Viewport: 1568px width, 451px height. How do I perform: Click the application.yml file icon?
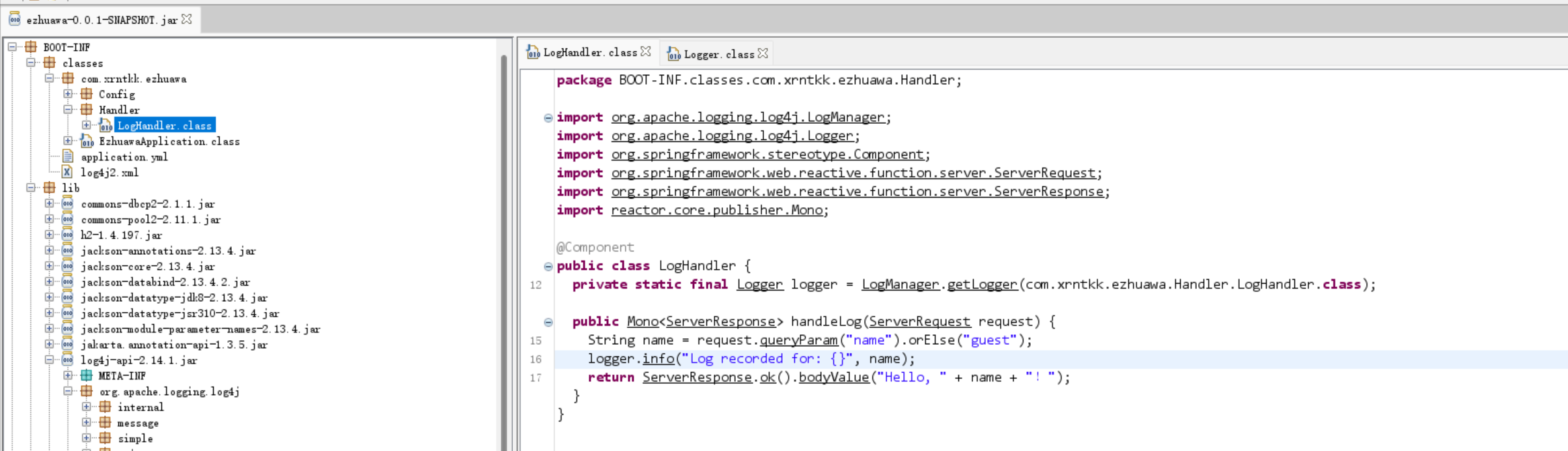pyautogui.click(x=67, y=156)
